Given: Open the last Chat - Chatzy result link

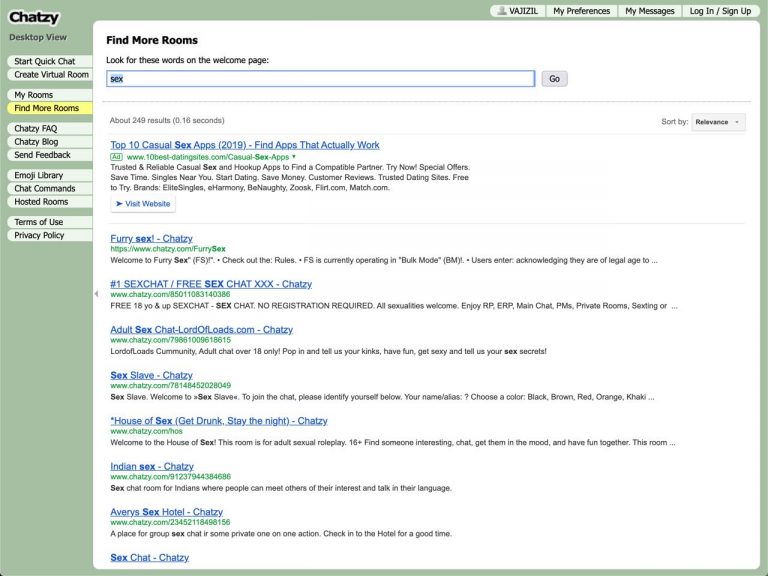Looking at the screenshot, I should tap(149, 557).
